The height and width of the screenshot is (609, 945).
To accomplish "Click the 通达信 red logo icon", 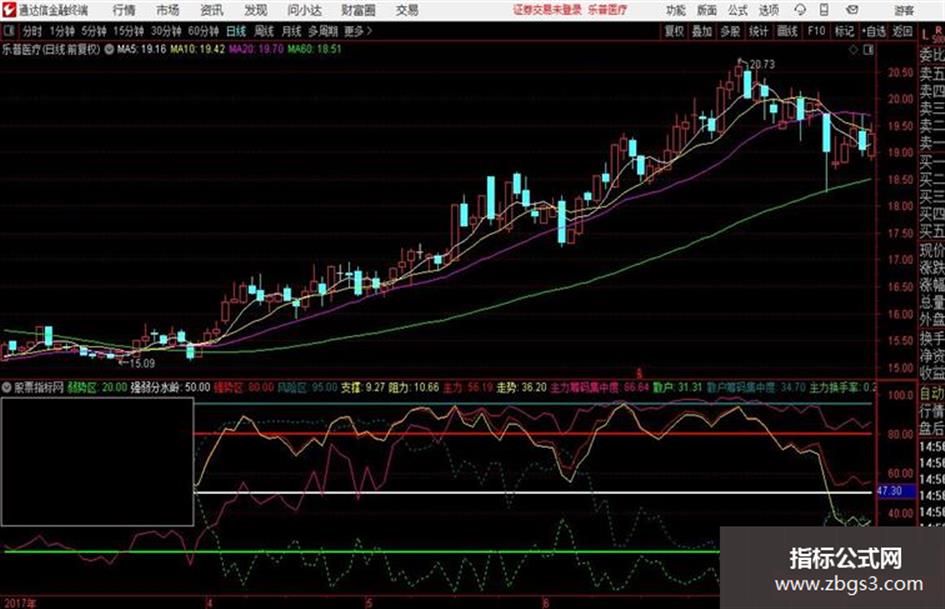I will pos(9,10).
